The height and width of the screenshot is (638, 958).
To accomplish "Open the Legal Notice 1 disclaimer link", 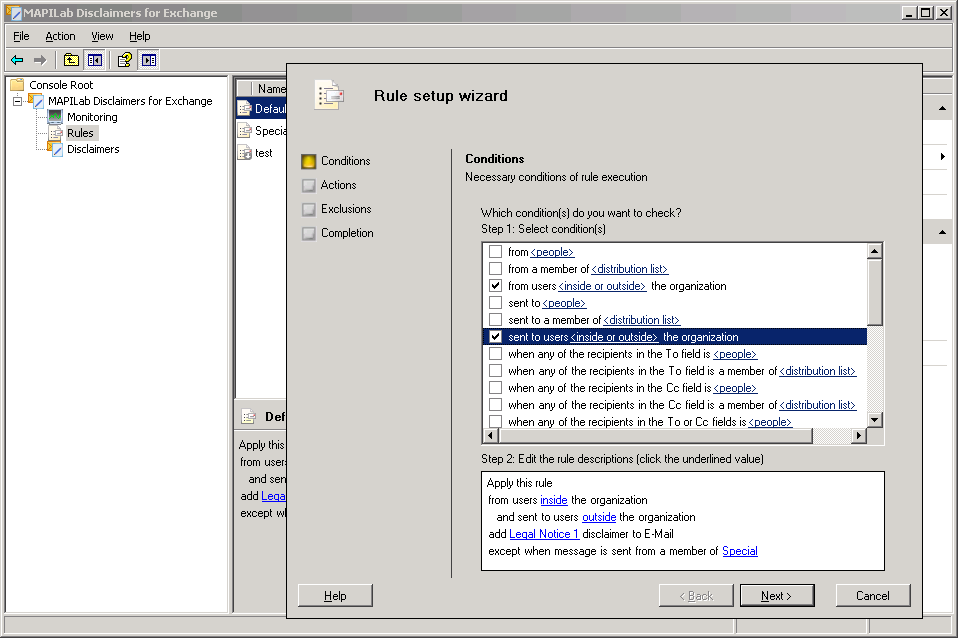I will coord(544,534).
